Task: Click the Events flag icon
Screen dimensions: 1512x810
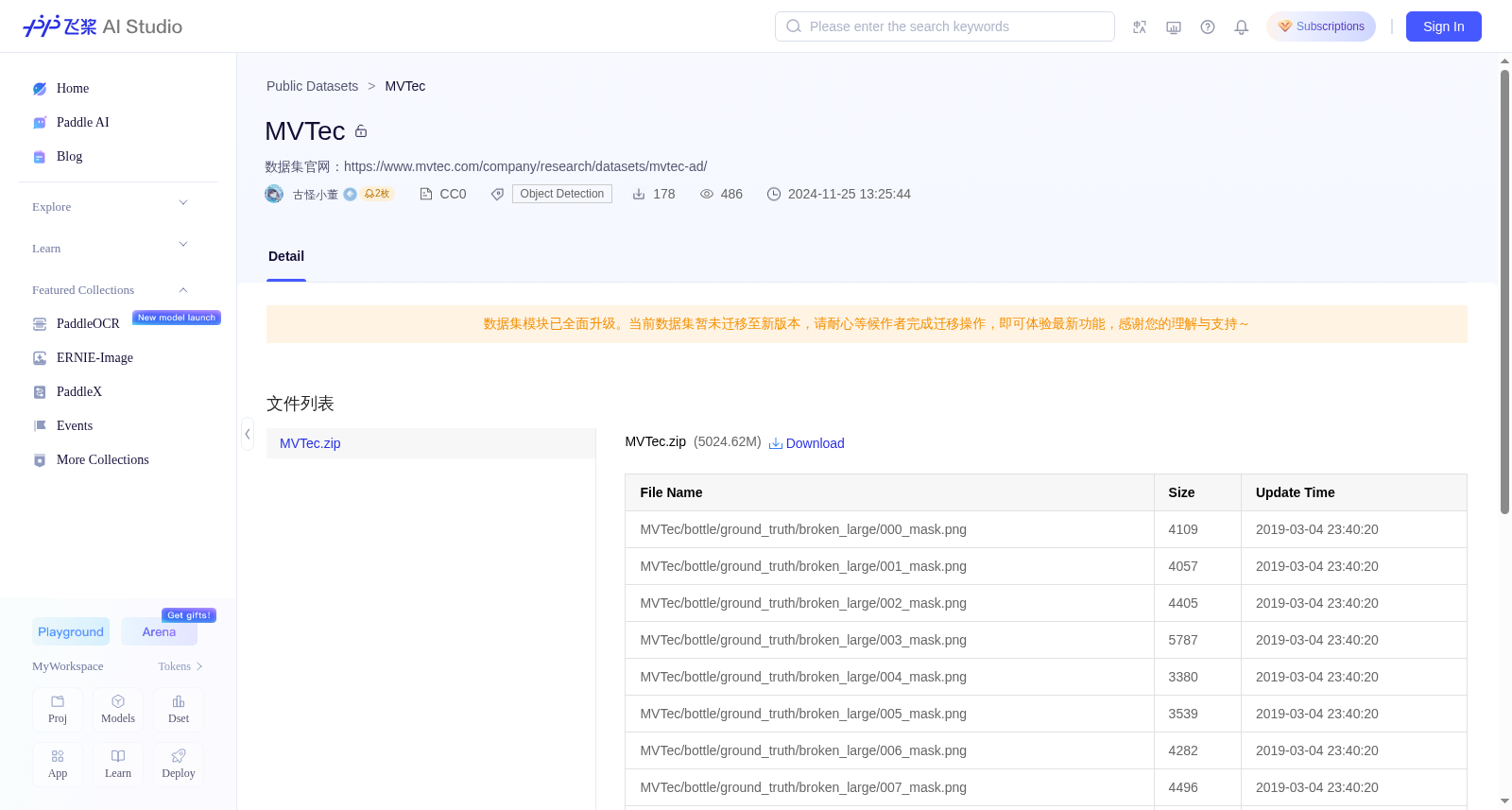Action: point(40,426)
